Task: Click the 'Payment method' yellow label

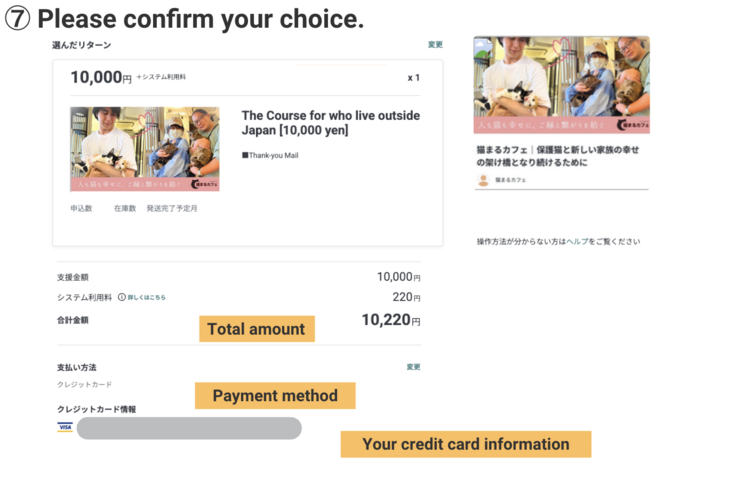Action: click(275, 396)
